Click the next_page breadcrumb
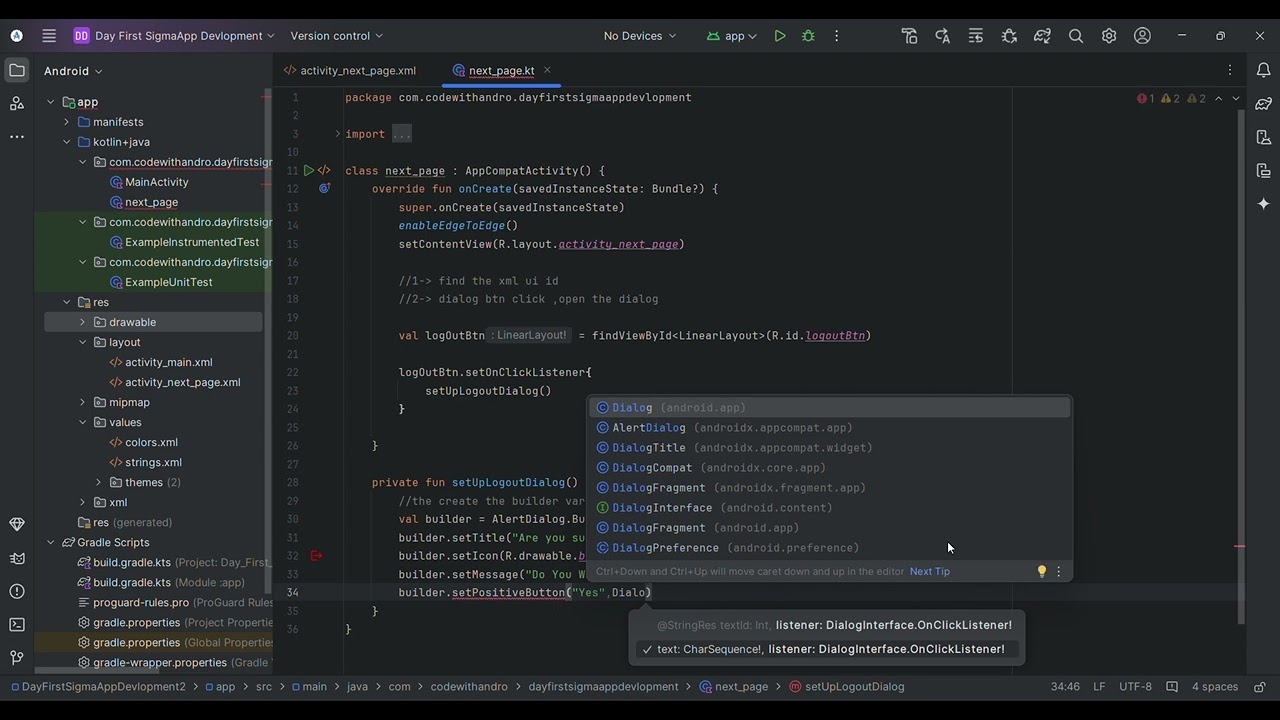1280x720 pixels. pos(734,687)
